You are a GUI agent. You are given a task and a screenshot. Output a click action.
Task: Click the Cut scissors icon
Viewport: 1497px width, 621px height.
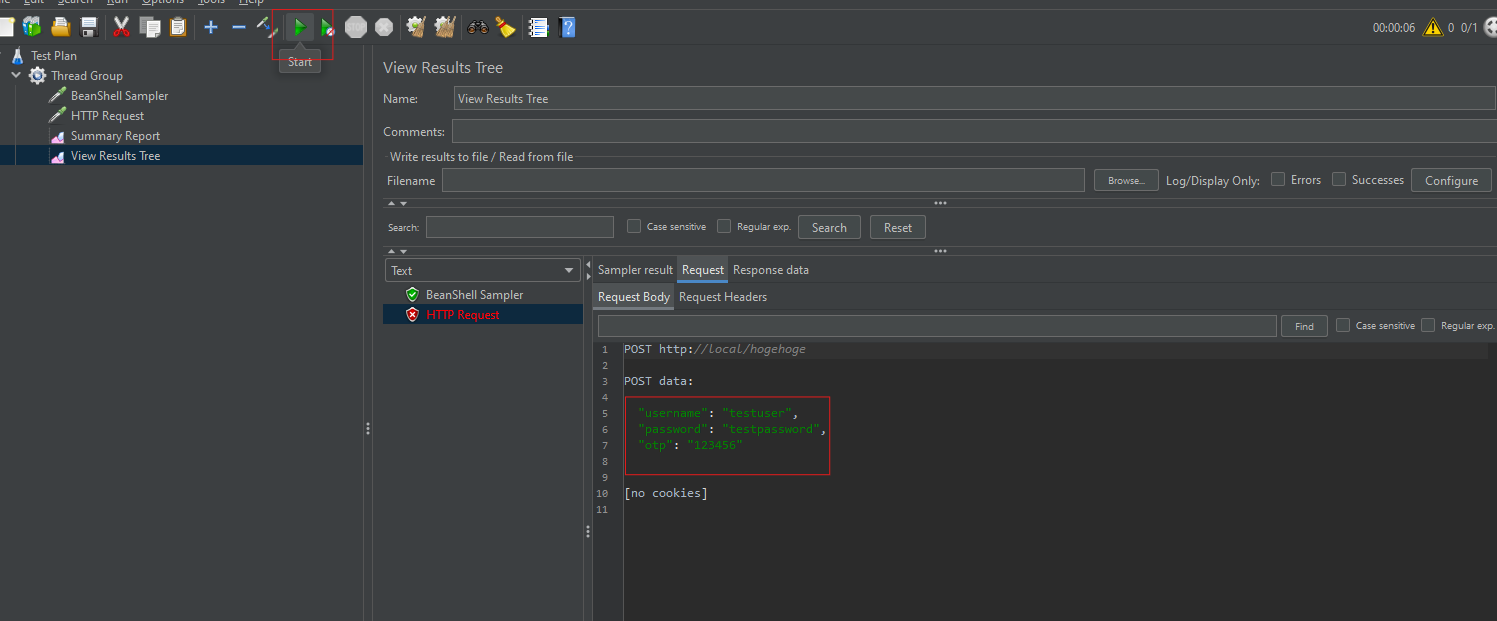point(122,27)
